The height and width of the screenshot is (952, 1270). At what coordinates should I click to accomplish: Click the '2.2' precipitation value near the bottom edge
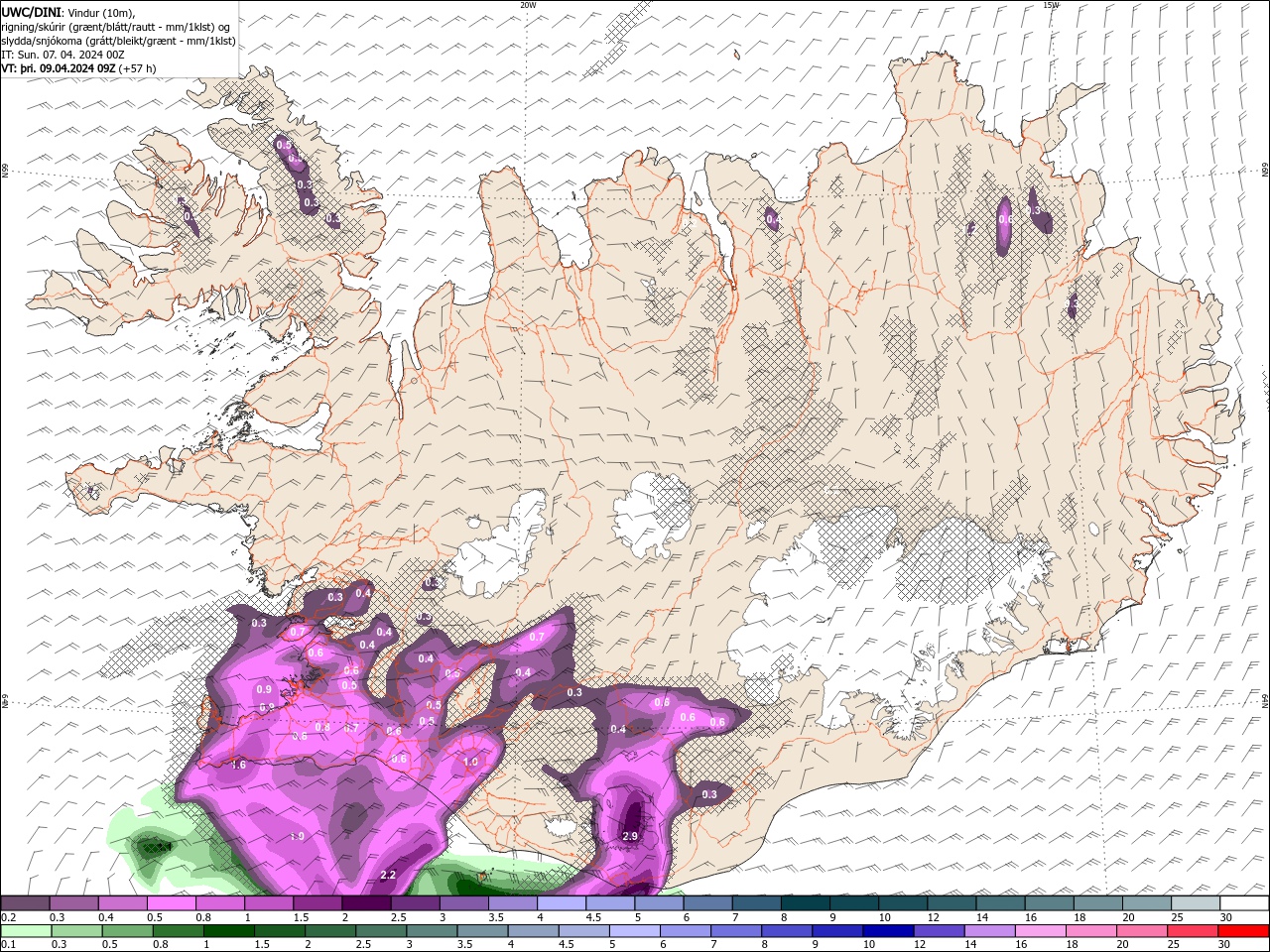388,875
